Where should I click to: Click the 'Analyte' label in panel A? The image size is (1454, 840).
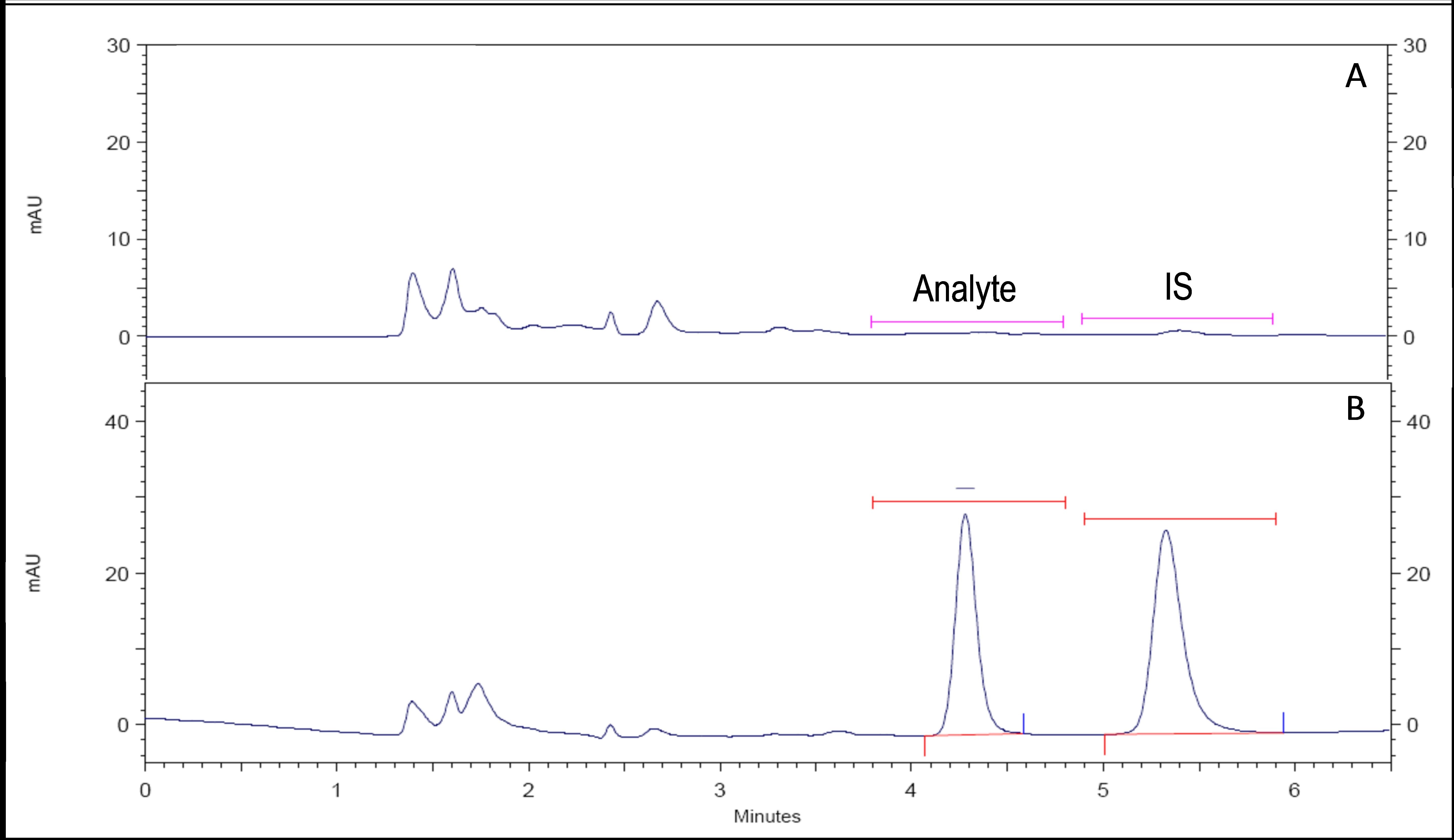point(964,290)
